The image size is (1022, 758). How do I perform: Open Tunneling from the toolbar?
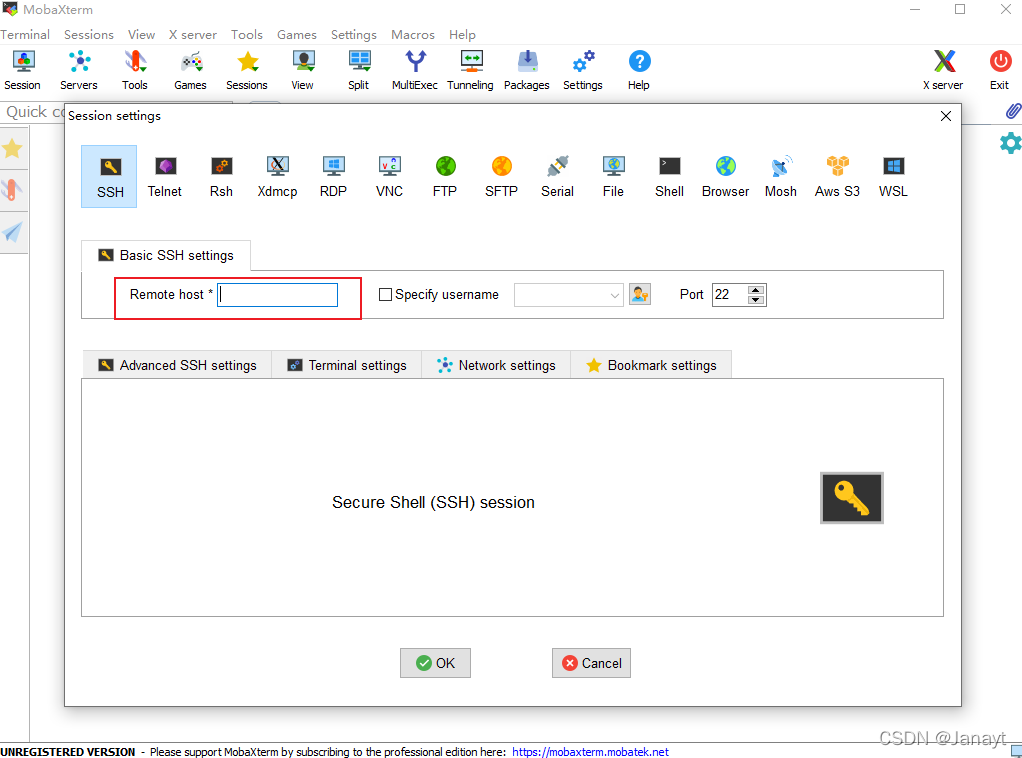click(x=471, y=70)
